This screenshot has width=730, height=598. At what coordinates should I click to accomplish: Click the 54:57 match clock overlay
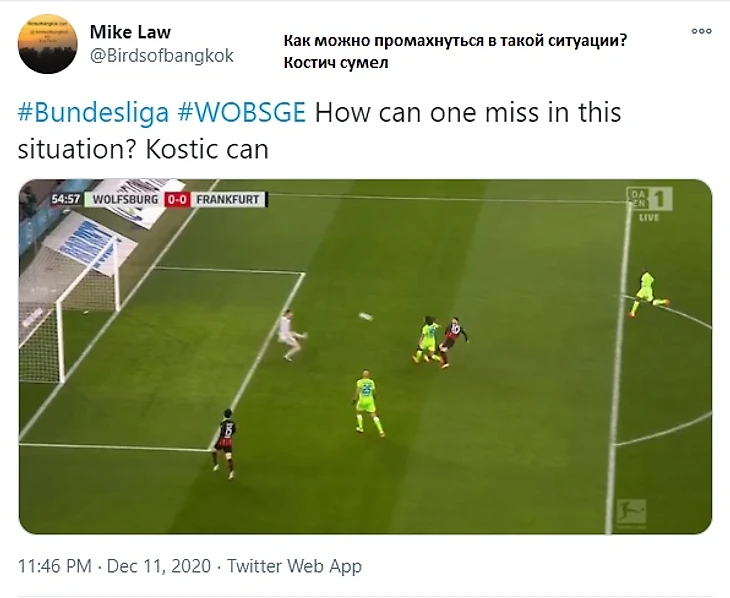pos(66,199)
